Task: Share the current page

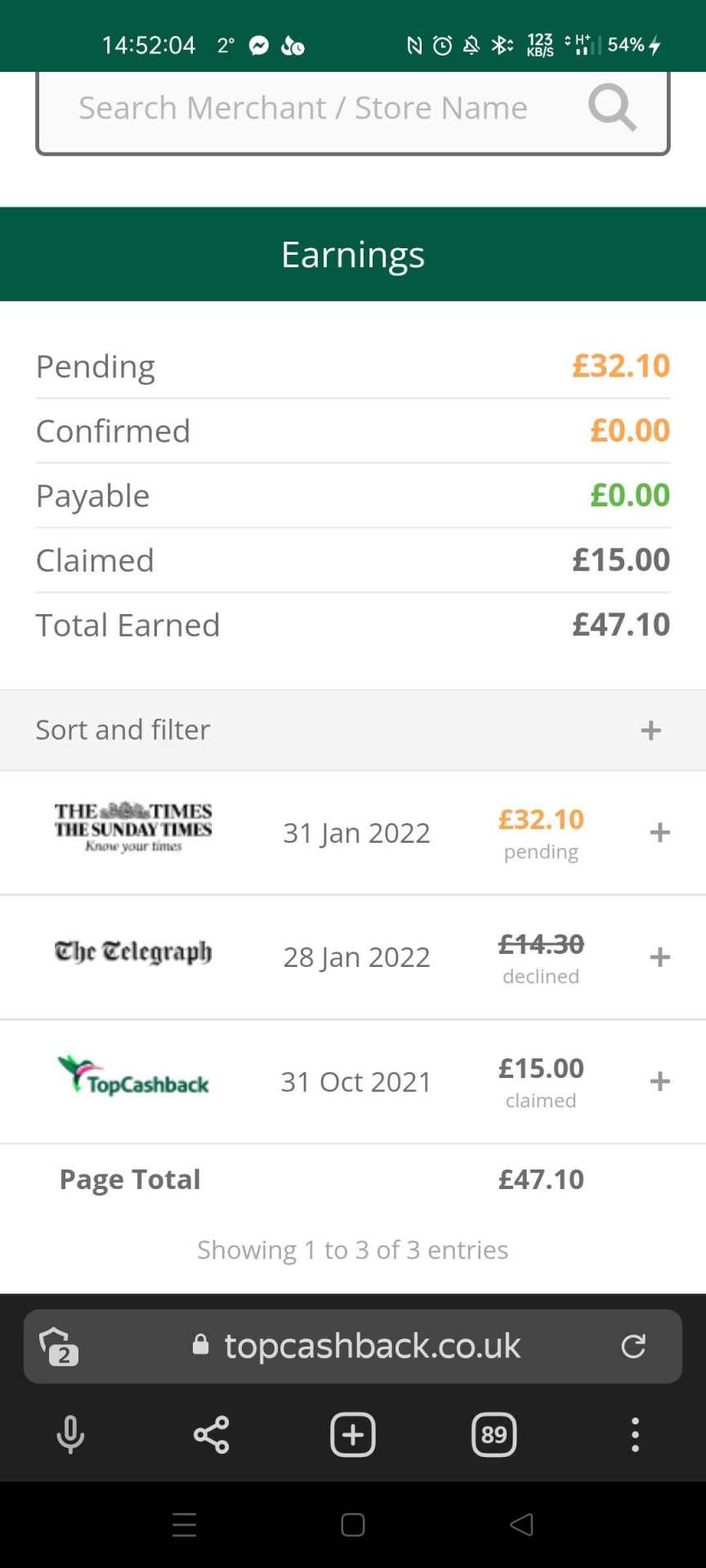Action: [212, 1435]
